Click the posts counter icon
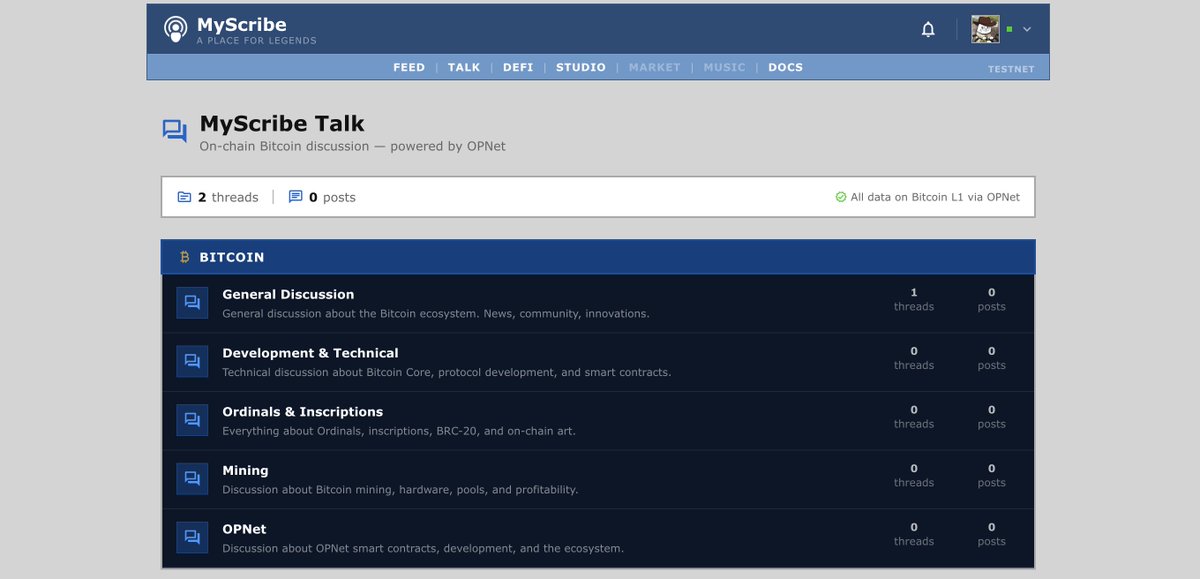Viewport: 1200px width, 579px height. click(295, 197)
